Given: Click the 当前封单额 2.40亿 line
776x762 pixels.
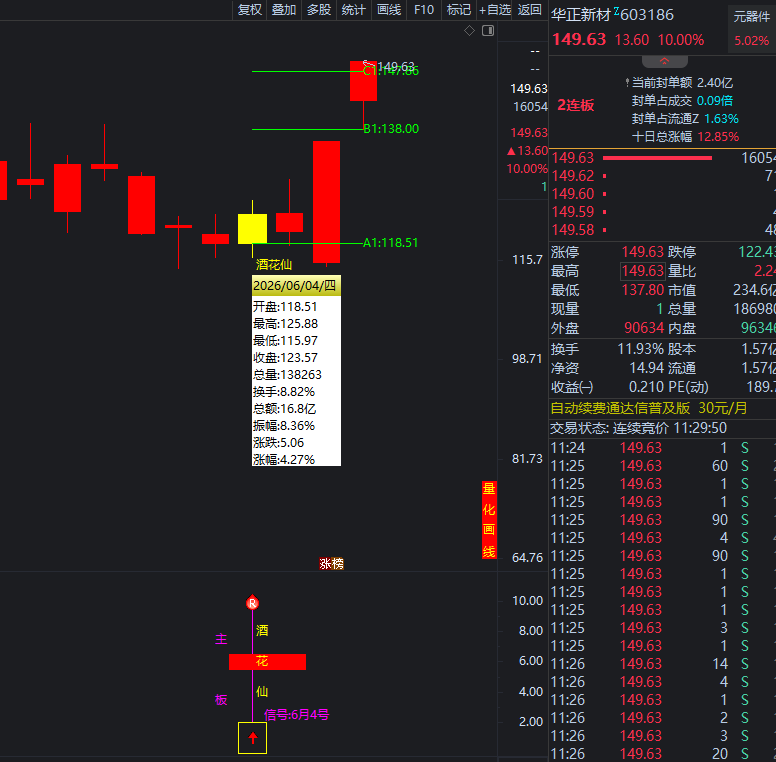Looking at the screenshot, I should tap(679, 83).
